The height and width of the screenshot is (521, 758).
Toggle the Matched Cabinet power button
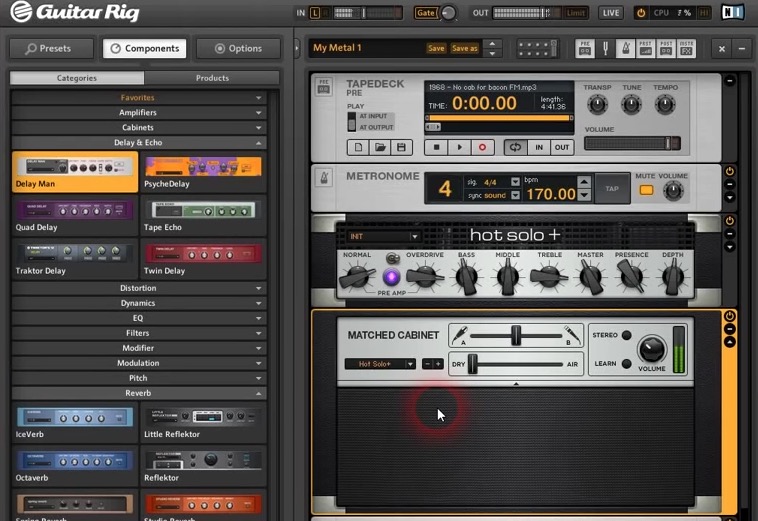click(729, 316)
